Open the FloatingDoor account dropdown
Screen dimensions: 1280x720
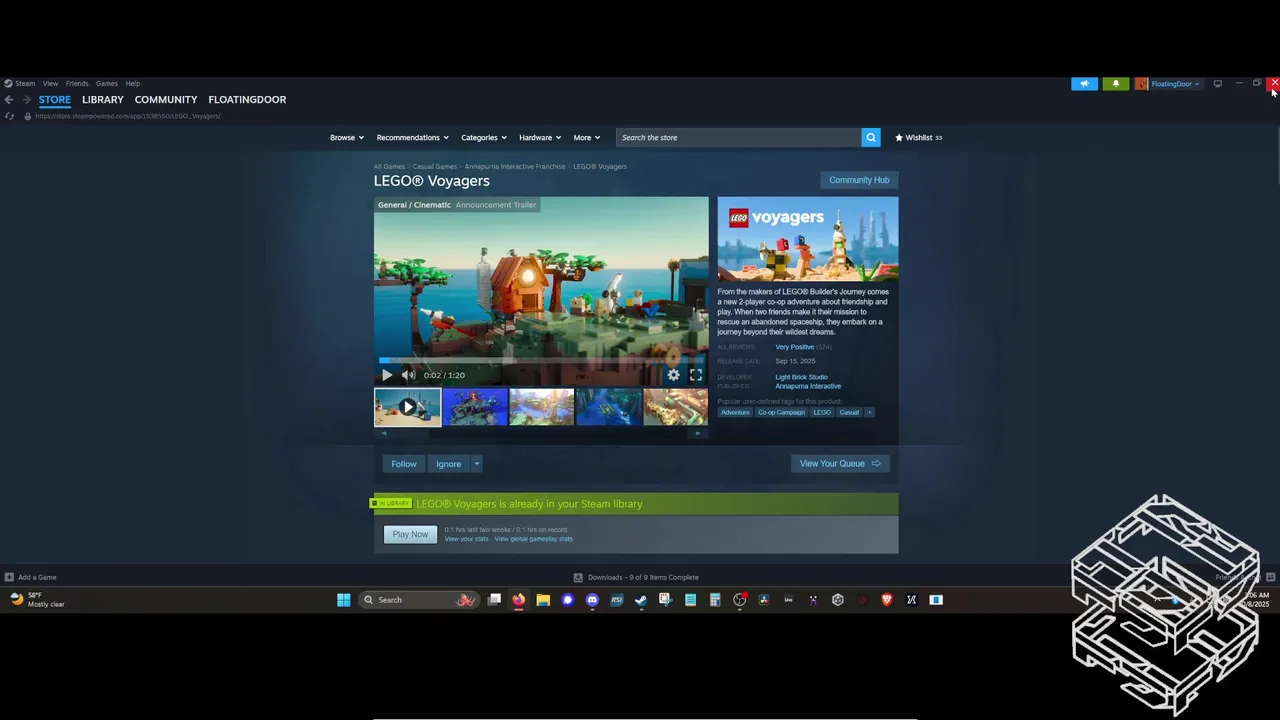pyautogui.click(x=1167, y=84)
